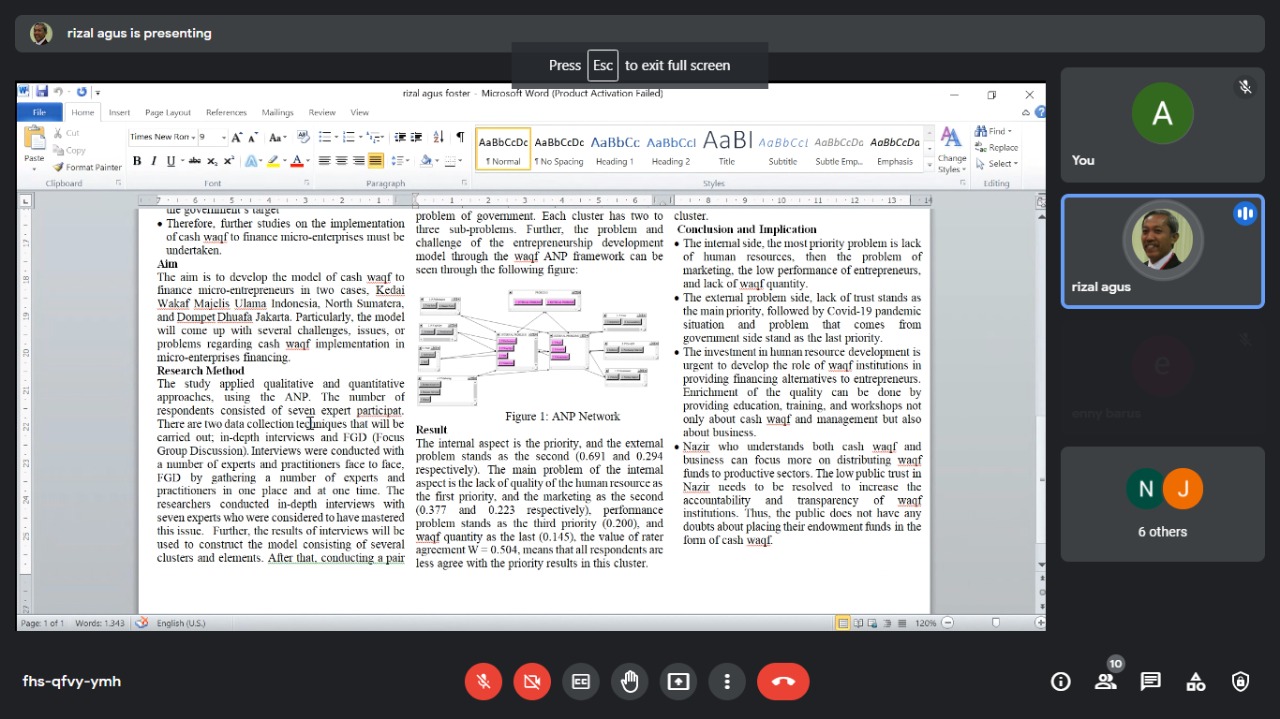The width and height of the screenshot is (1280, 719).
Task: Leave the call with the red hang-up button
Action: tap(783, 682)
